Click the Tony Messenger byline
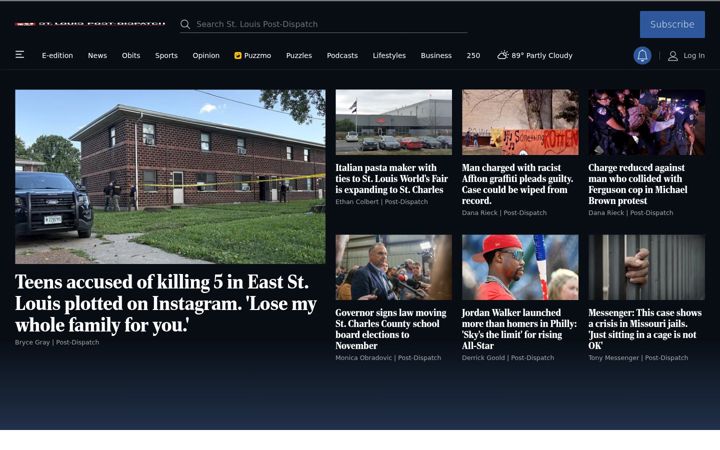The width and height of the screenshot is (720, 450). coord(613,358)
